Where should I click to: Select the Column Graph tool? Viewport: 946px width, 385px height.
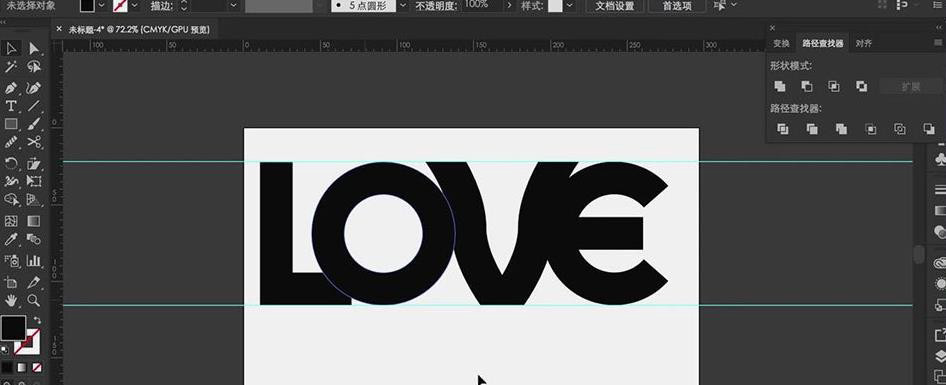tap(34, 261)
